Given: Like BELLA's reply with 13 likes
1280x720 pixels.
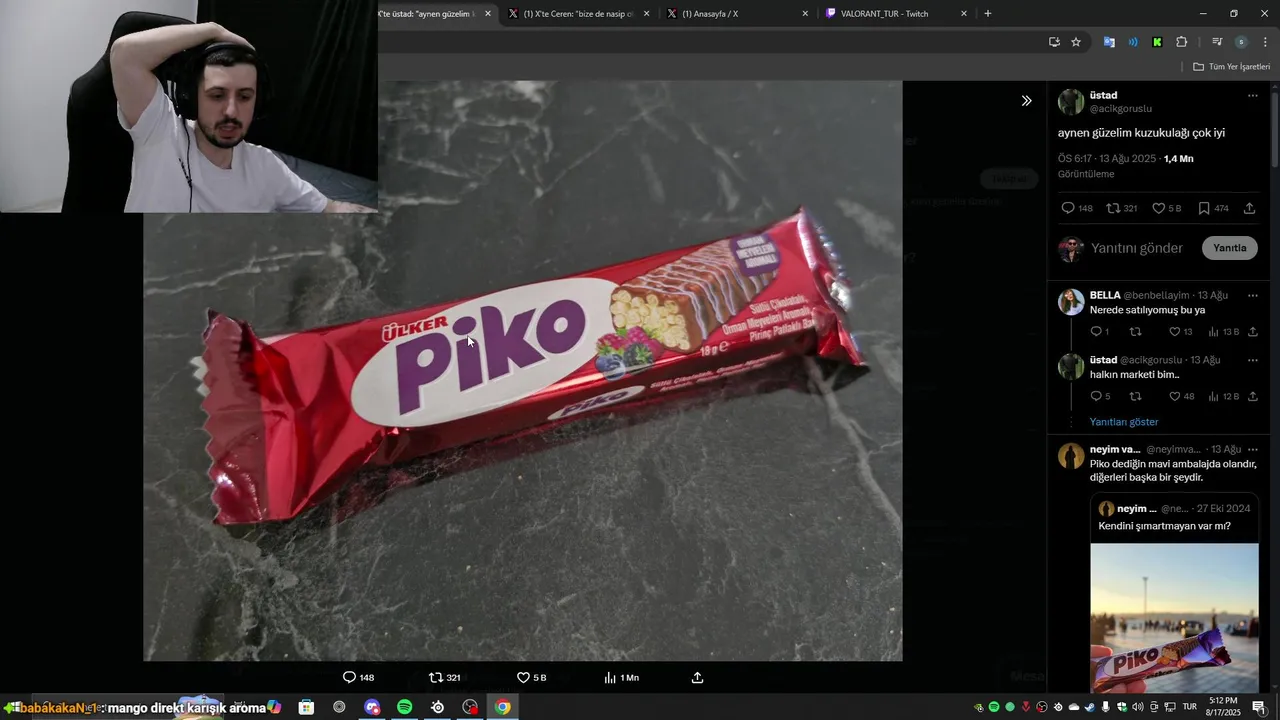Looking at the screenshot, I should pos(1180,332).
